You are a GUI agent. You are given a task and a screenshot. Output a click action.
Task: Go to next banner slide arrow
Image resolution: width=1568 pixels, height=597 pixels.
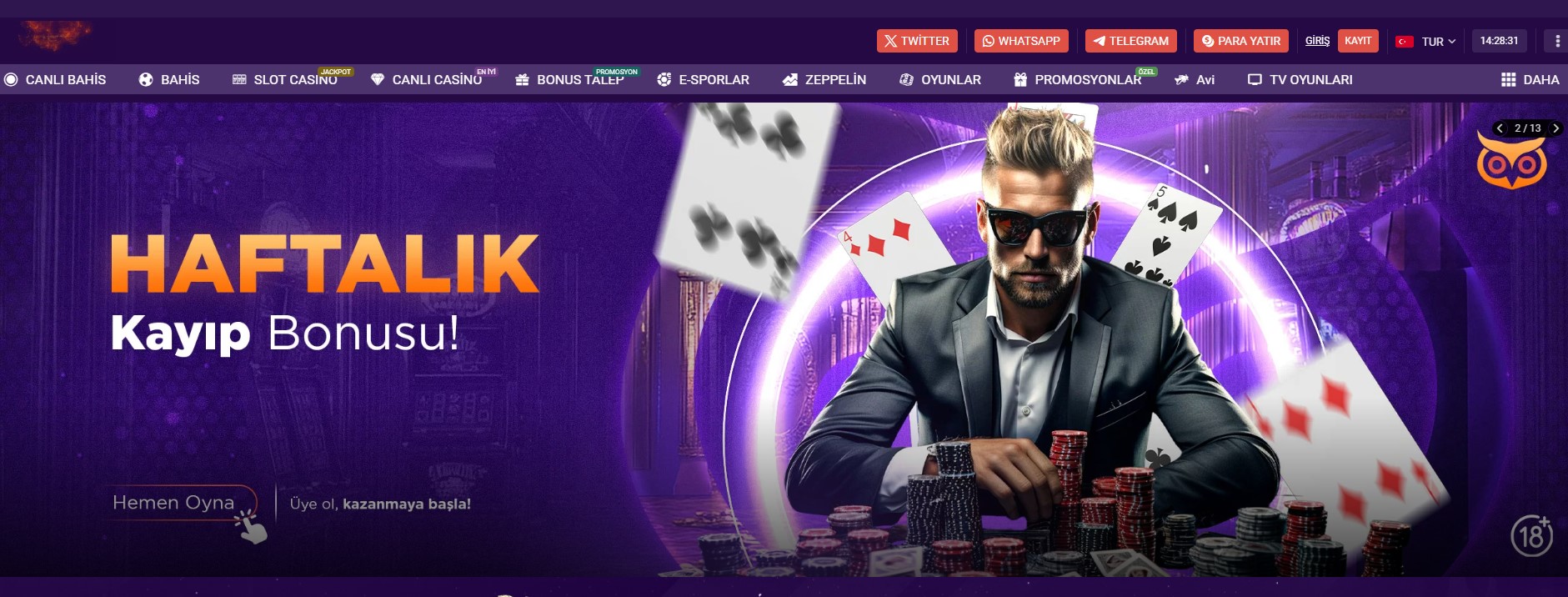click(x=1555, y=128)
